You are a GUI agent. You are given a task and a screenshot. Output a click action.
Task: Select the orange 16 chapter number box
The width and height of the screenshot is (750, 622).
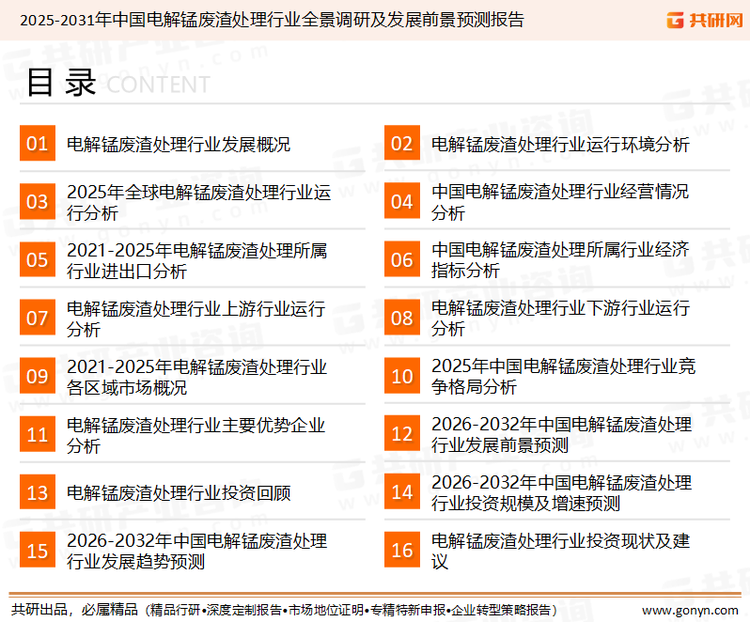click(x=402, y=550)
